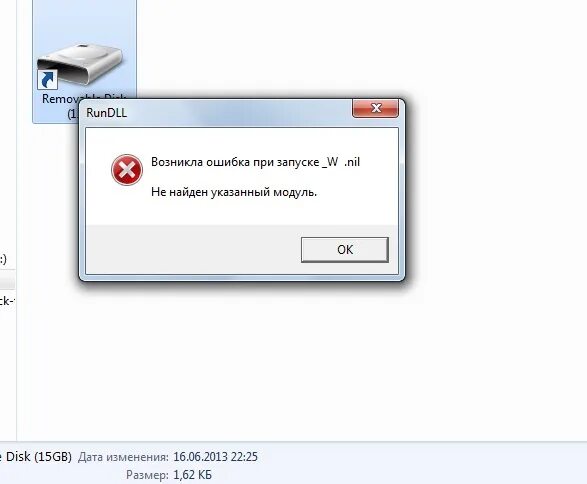This screenshot has height=484, width=587.
Task: Select the navigation pane item ending with ':)'
Action: (3, 259)
